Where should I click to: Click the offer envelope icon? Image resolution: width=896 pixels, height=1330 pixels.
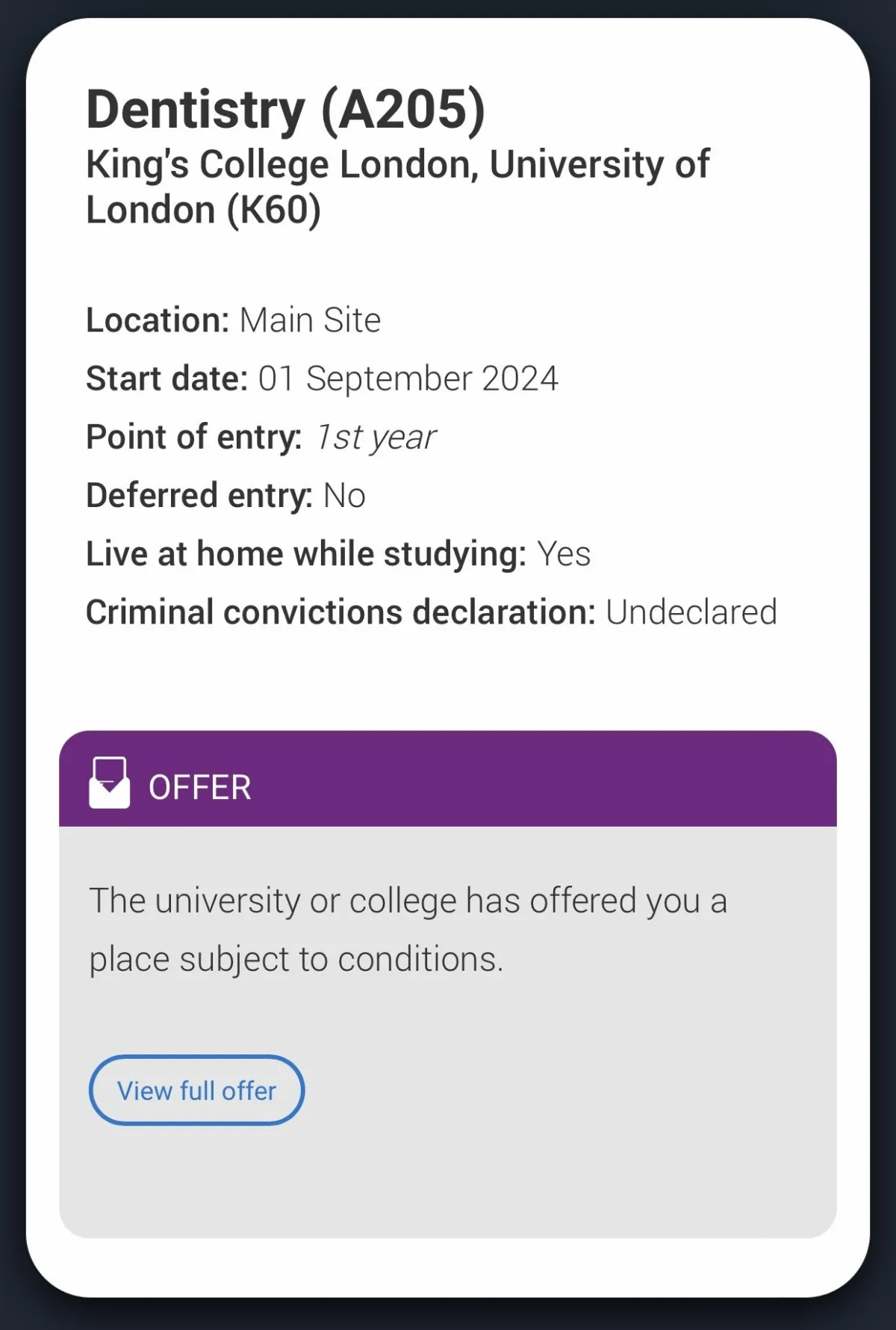[x=109, y=783]
